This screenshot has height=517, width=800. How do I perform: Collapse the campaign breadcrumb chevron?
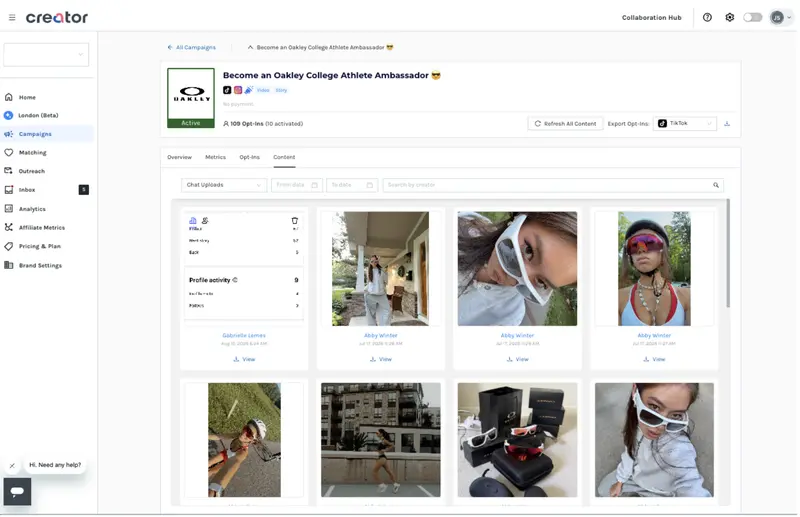tap(250, 47)
